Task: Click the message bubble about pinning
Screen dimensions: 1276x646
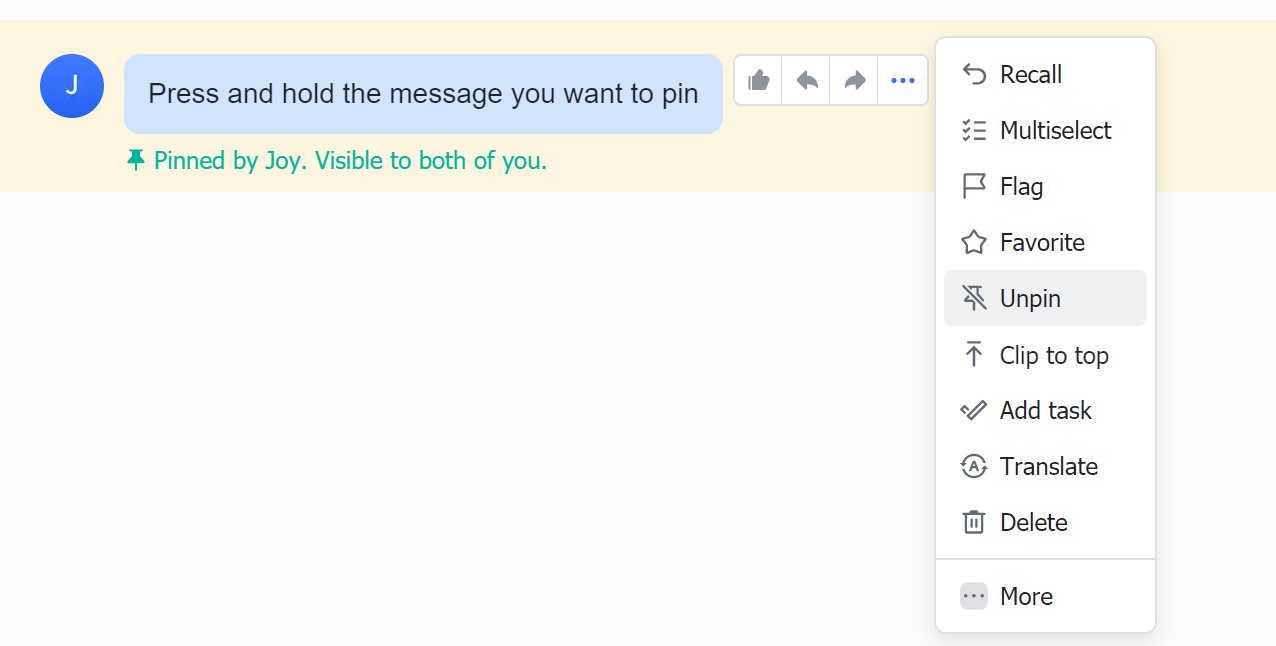Action: (423, 93)
